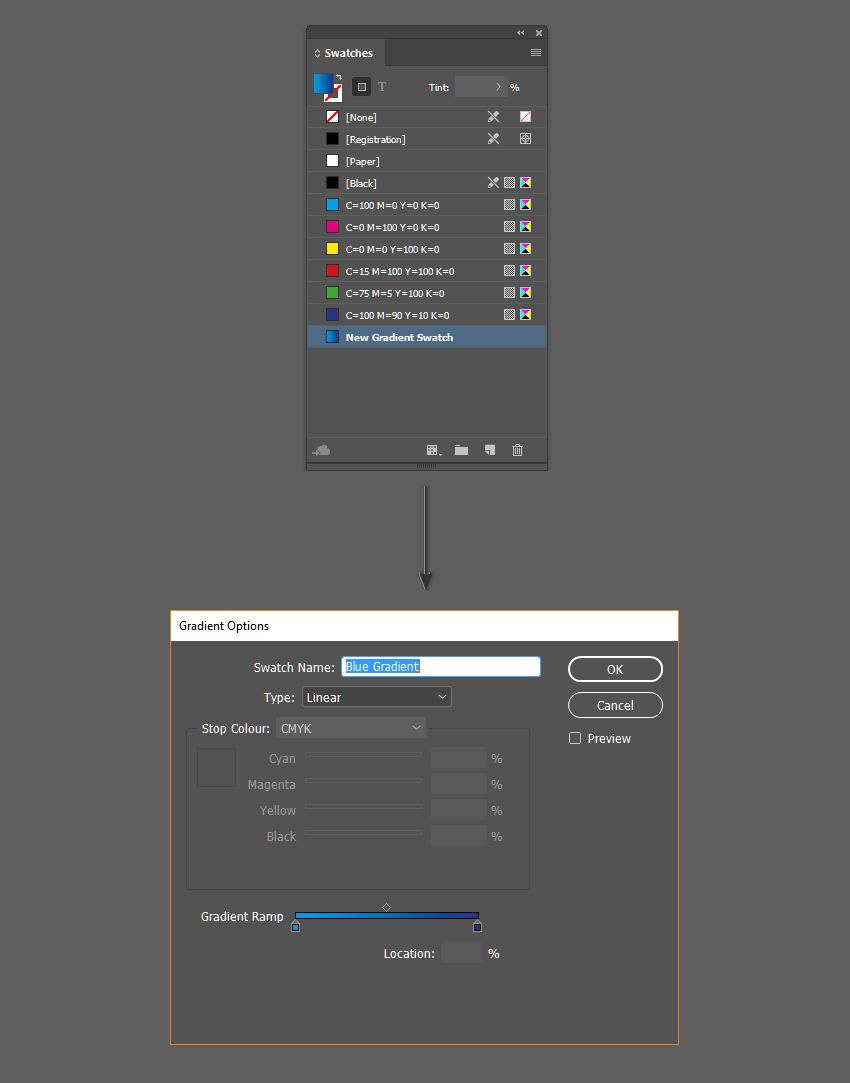Swap fill and stroke arrow icon
The width and height of the screenshot is (850, 1083).
[338, 77]
